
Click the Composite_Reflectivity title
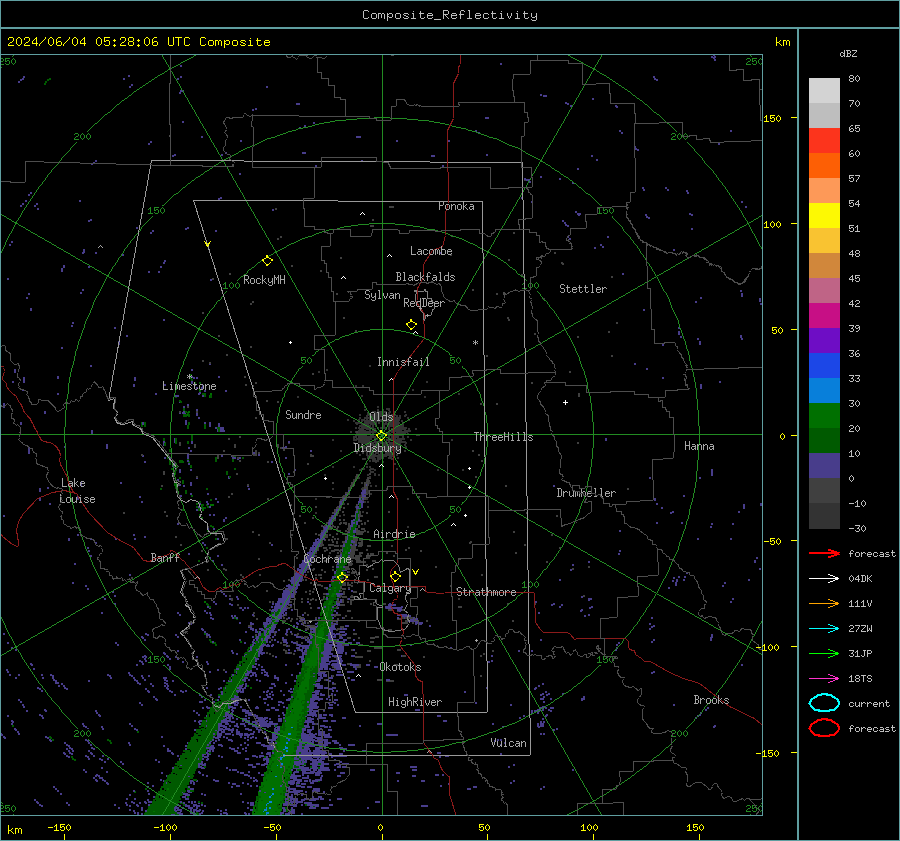(449, 15)
